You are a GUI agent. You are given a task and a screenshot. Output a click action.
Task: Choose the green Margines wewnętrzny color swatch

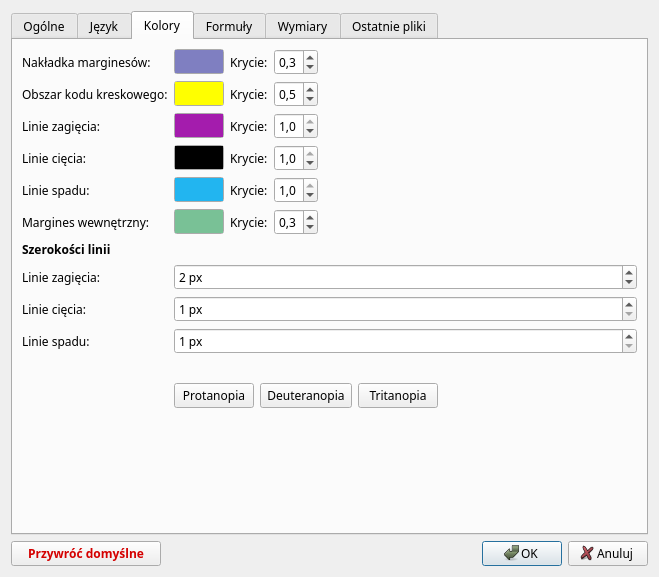199,222
